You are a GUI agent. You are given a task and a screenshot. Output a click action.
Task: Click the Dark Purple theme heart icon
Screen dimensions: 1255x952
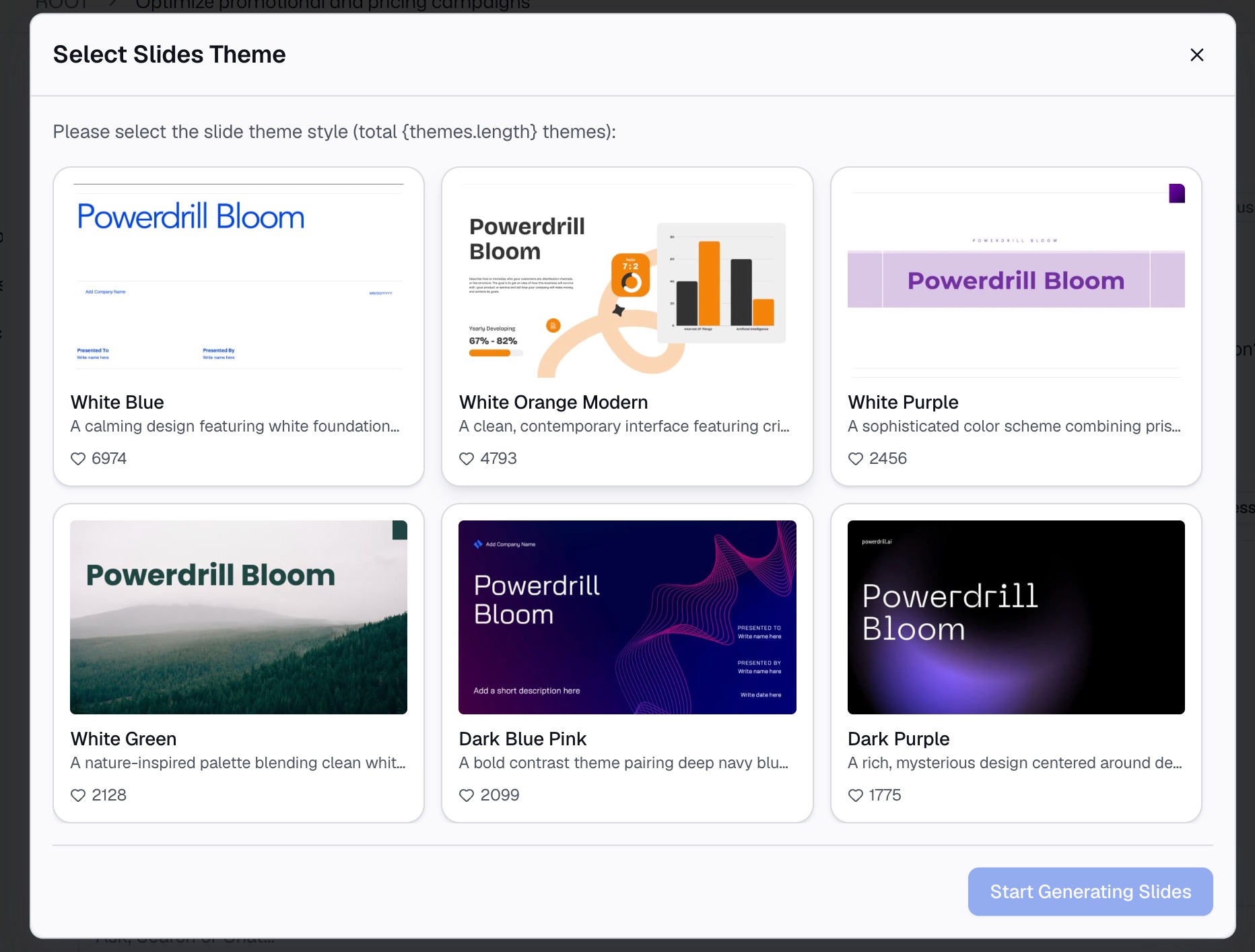pos(856,795)
